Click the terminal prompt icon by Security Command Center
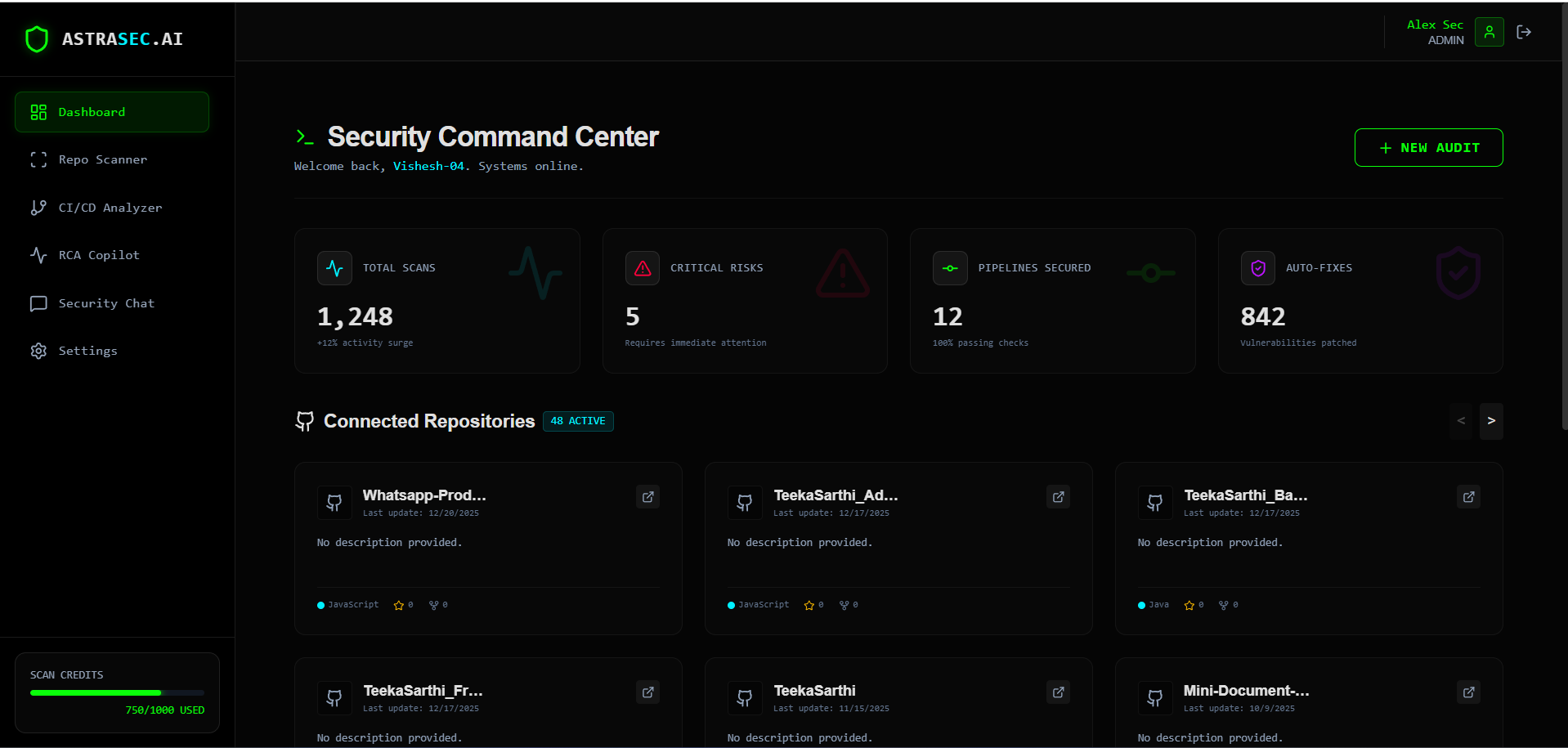Viewport: 1568px width, 748px height. (x=305, y=137)
